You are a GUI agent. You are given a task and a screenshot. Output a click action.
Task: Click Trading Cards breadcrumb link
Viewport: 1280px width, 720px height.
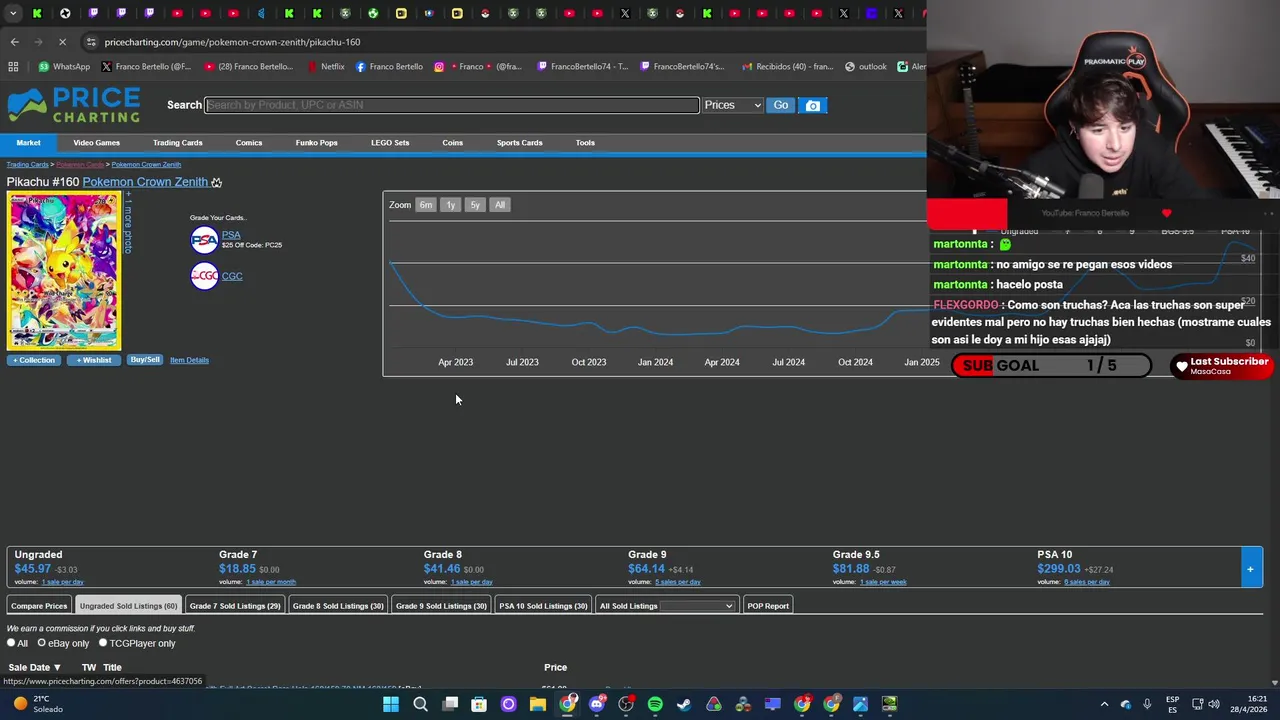point(27,164)
